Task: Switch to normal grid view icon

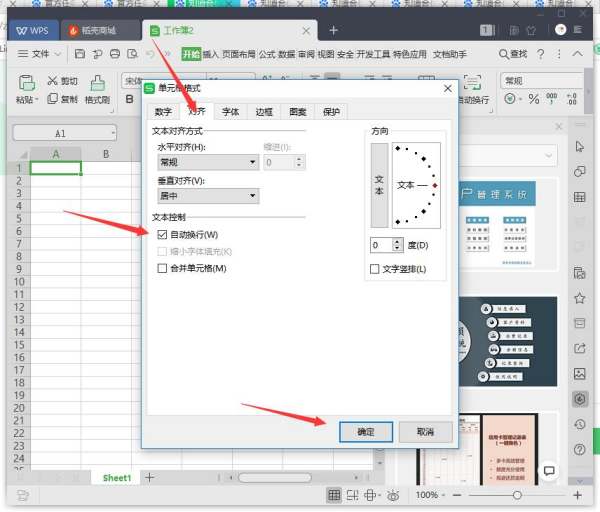Action: 334,495
